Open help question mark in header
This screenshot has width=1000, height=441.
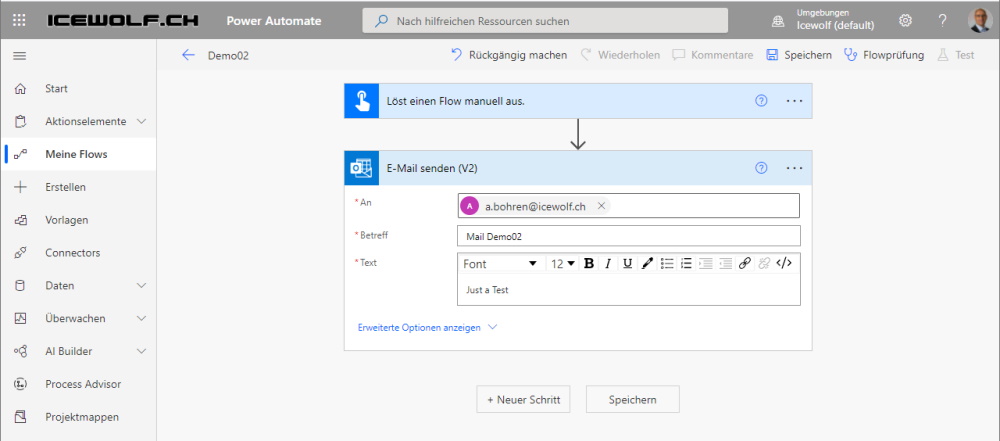(943, 20)
